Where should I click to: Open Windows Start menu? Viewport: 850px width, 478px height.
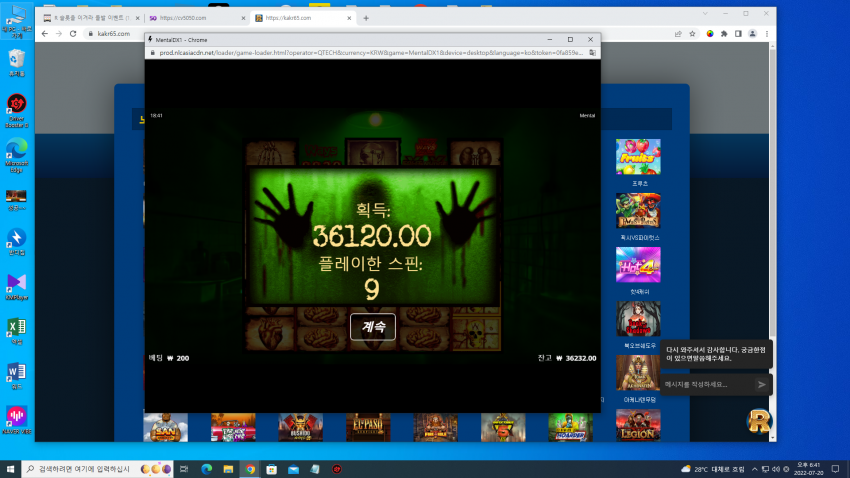pos(10,469)
